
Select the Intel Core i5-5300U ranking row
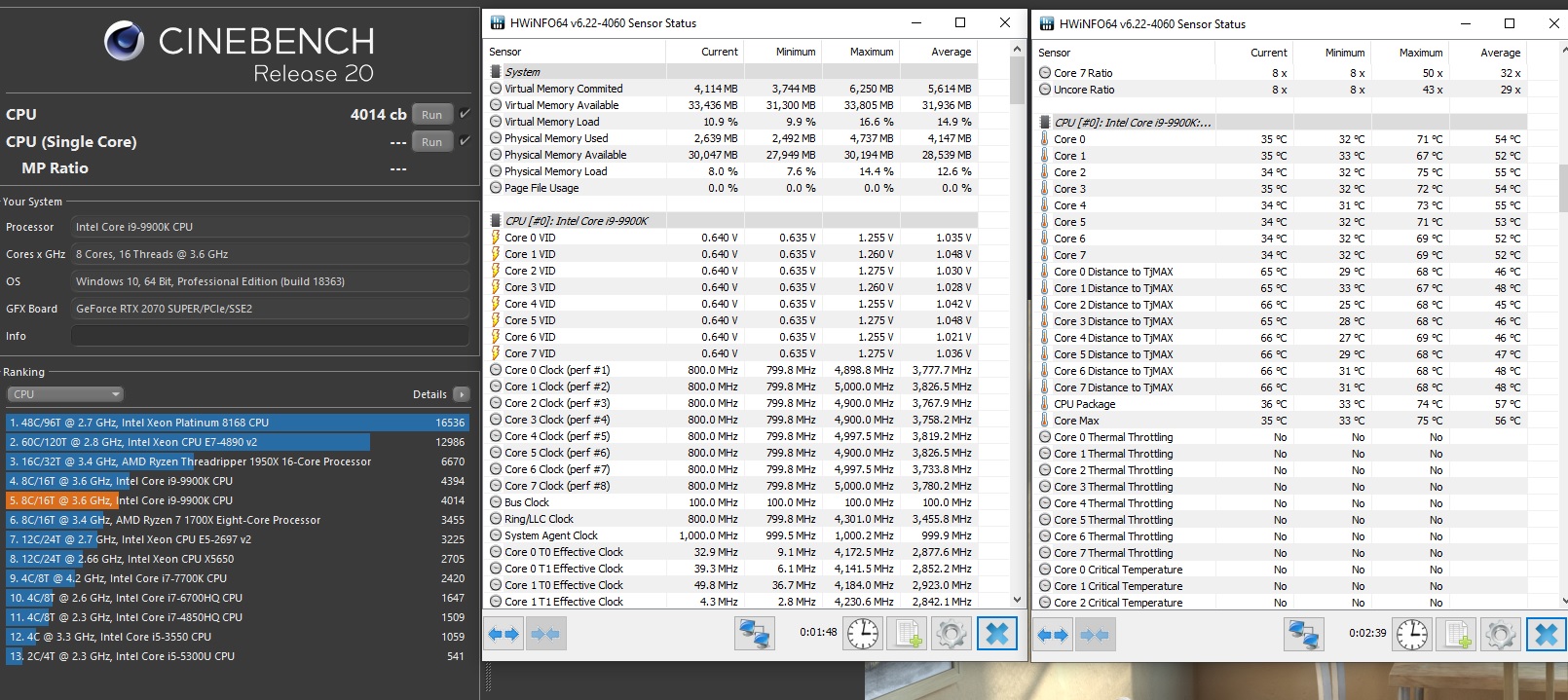tap(237, 656)
